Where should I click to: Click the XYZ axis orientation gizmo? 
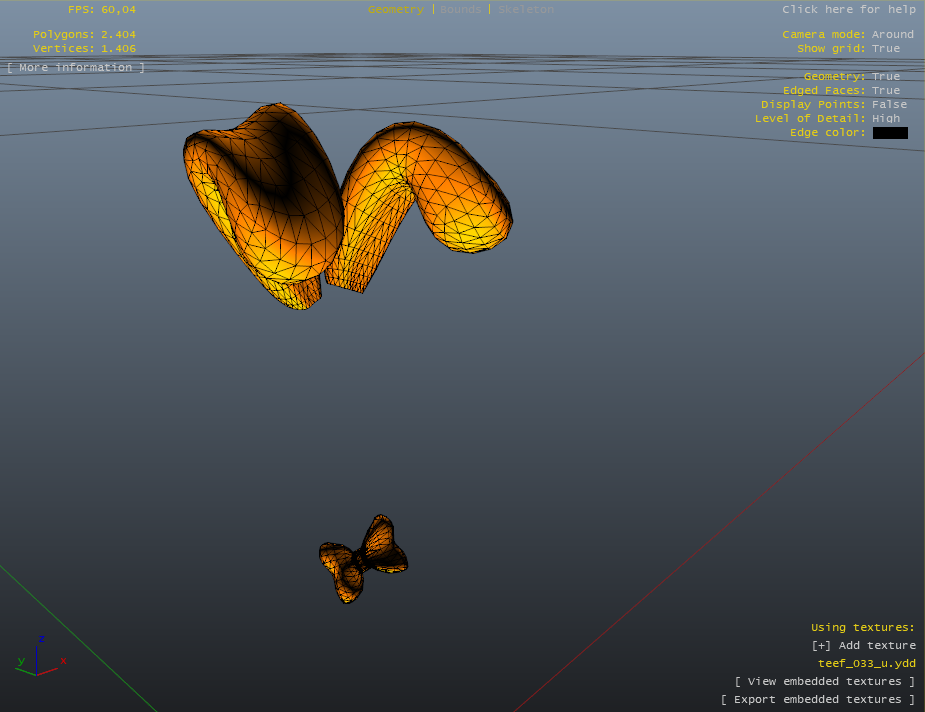[x=40, y=657]
